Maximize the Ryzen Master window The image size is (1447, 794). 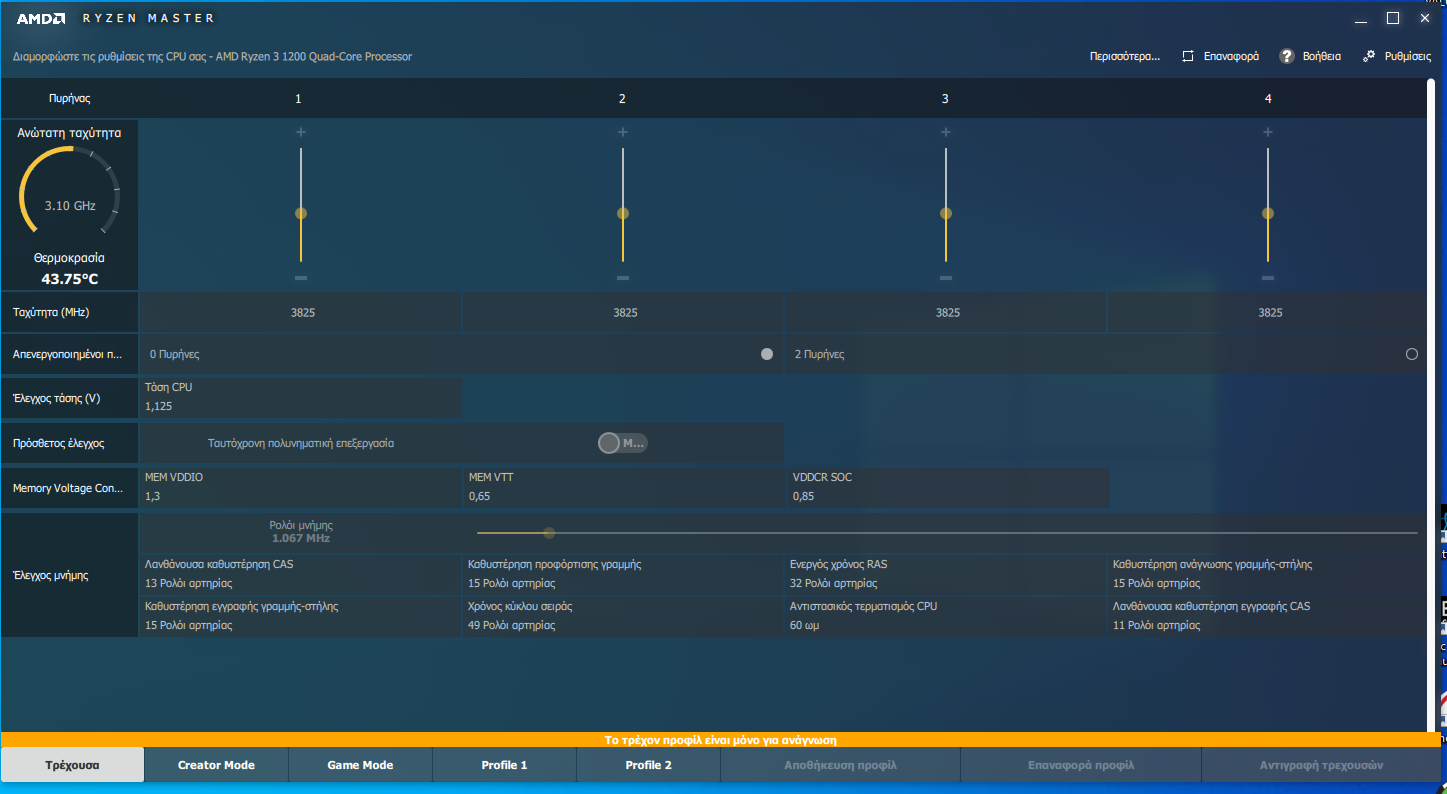[1393, 18]
